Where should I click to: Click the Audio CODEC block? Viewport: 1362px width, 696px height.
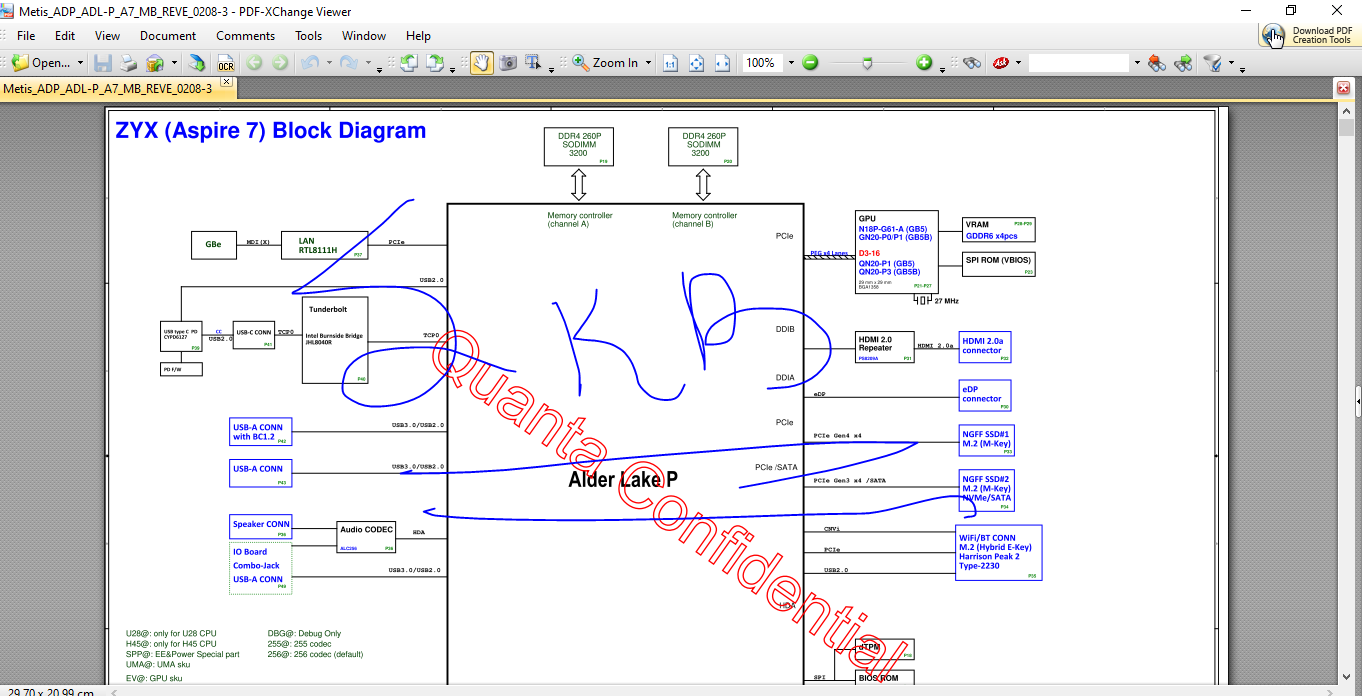(x=367, y=536)
